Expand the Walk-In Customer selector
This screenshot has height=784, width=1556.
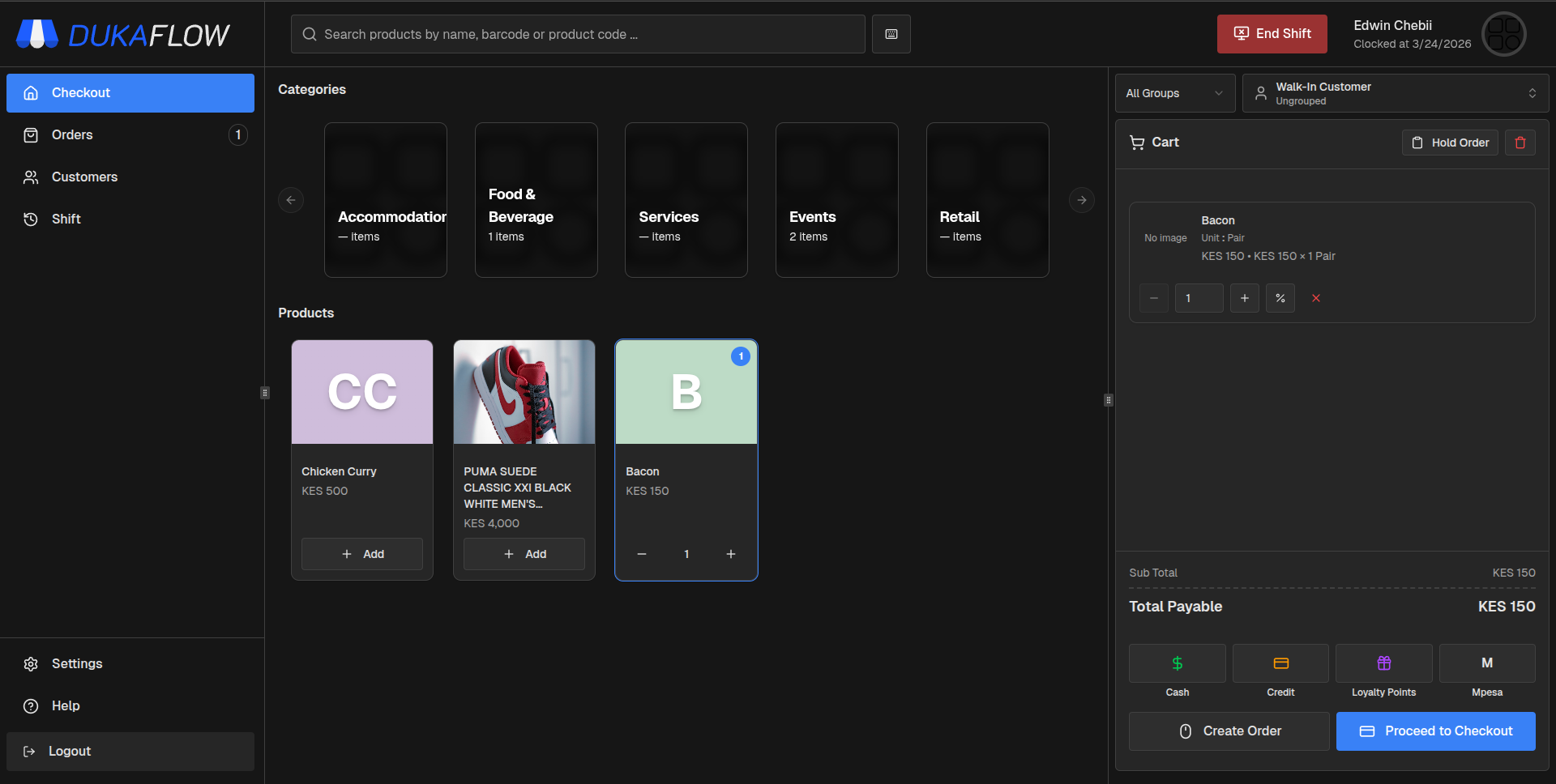tap(1395, 93)
